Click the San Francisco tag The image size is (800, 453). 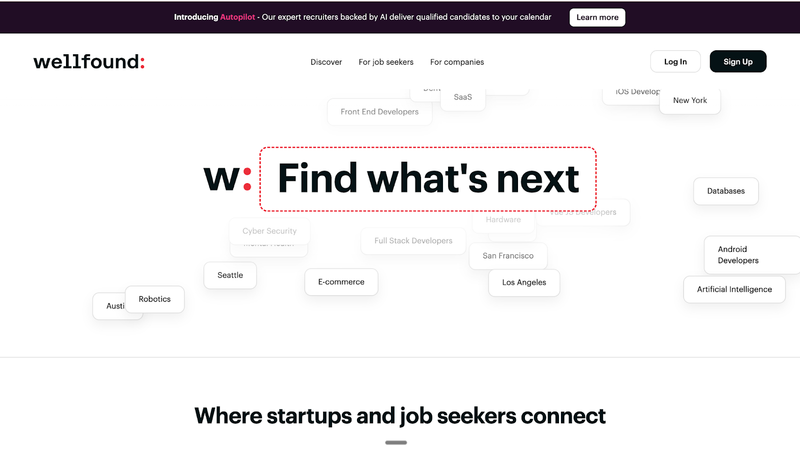pos(508,256)
